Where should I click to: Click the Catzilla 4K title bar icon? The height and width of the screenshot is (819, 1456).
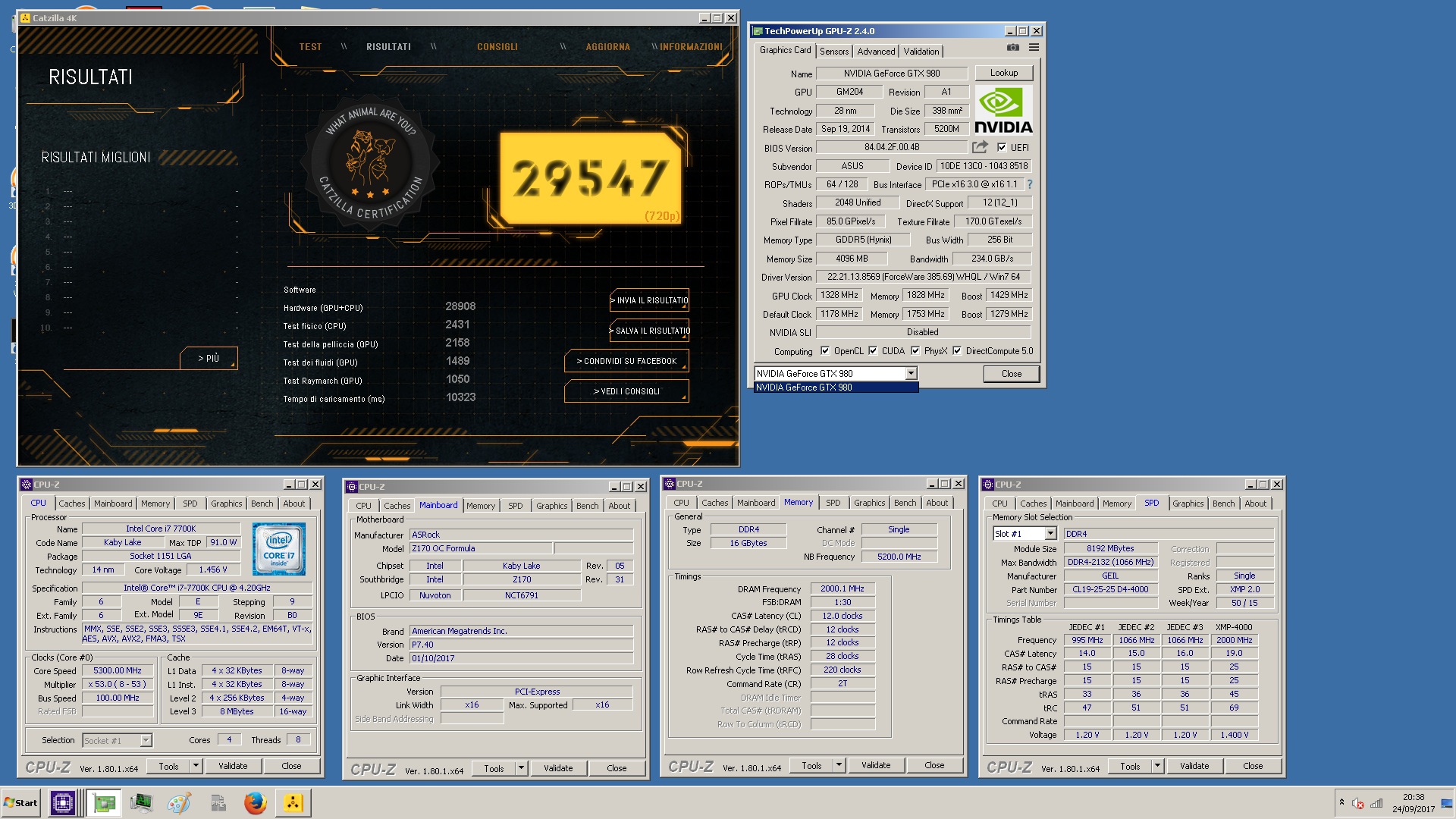tap(24, 17)
